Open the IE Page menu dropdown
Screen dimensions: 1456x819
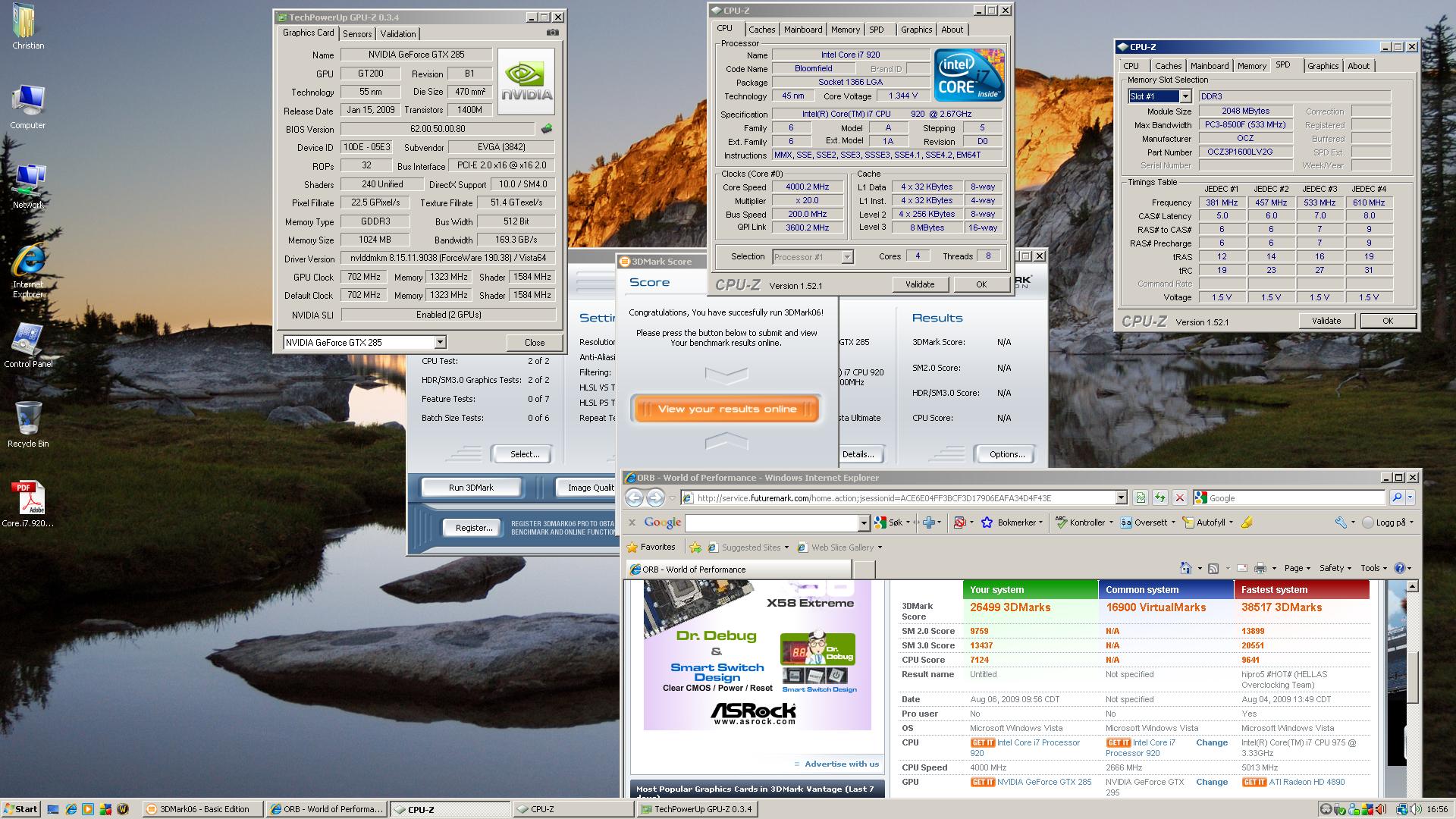(x=1297, y=568)
